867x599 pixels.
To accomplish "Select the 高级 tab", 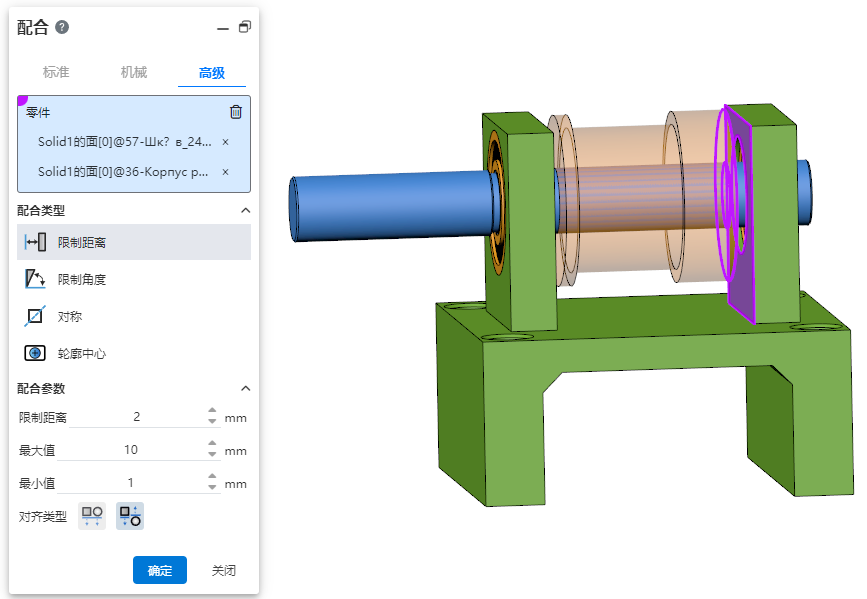I will pos(212,73).
